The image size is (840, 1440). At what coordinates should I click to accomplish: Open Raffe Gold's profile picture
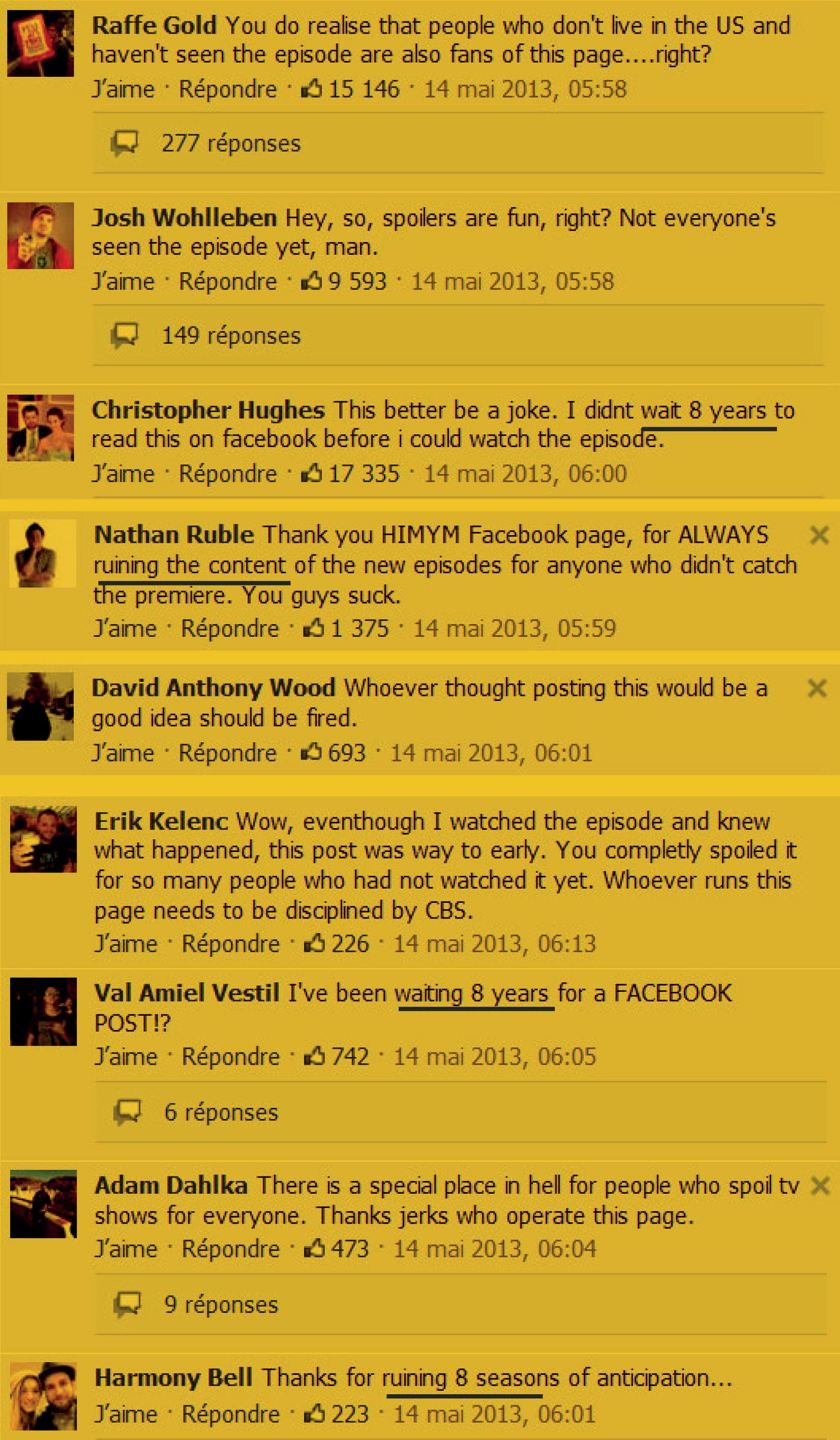pos(41,43)
